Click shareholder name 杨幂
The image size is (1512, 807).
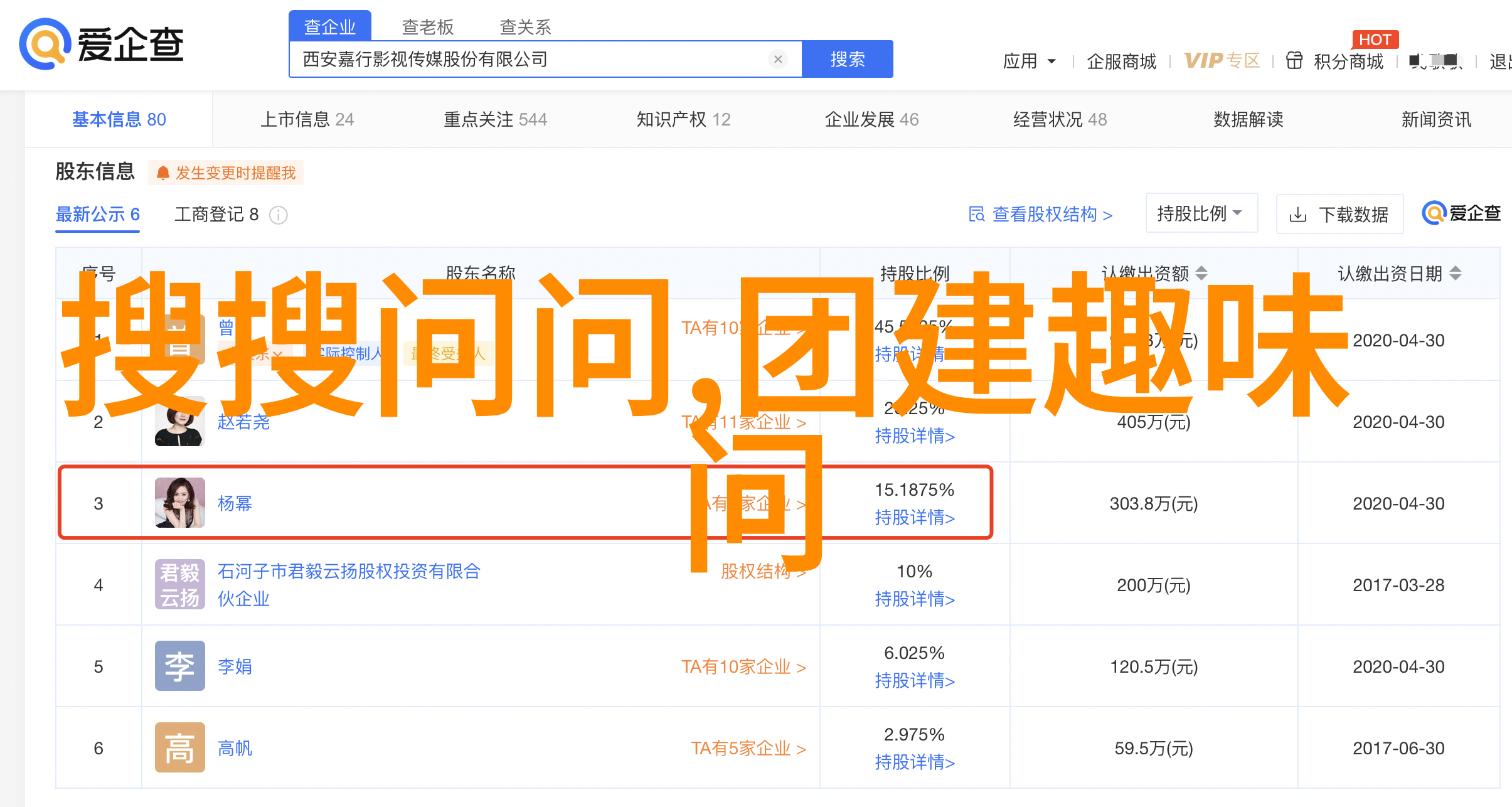click(235, 503)
